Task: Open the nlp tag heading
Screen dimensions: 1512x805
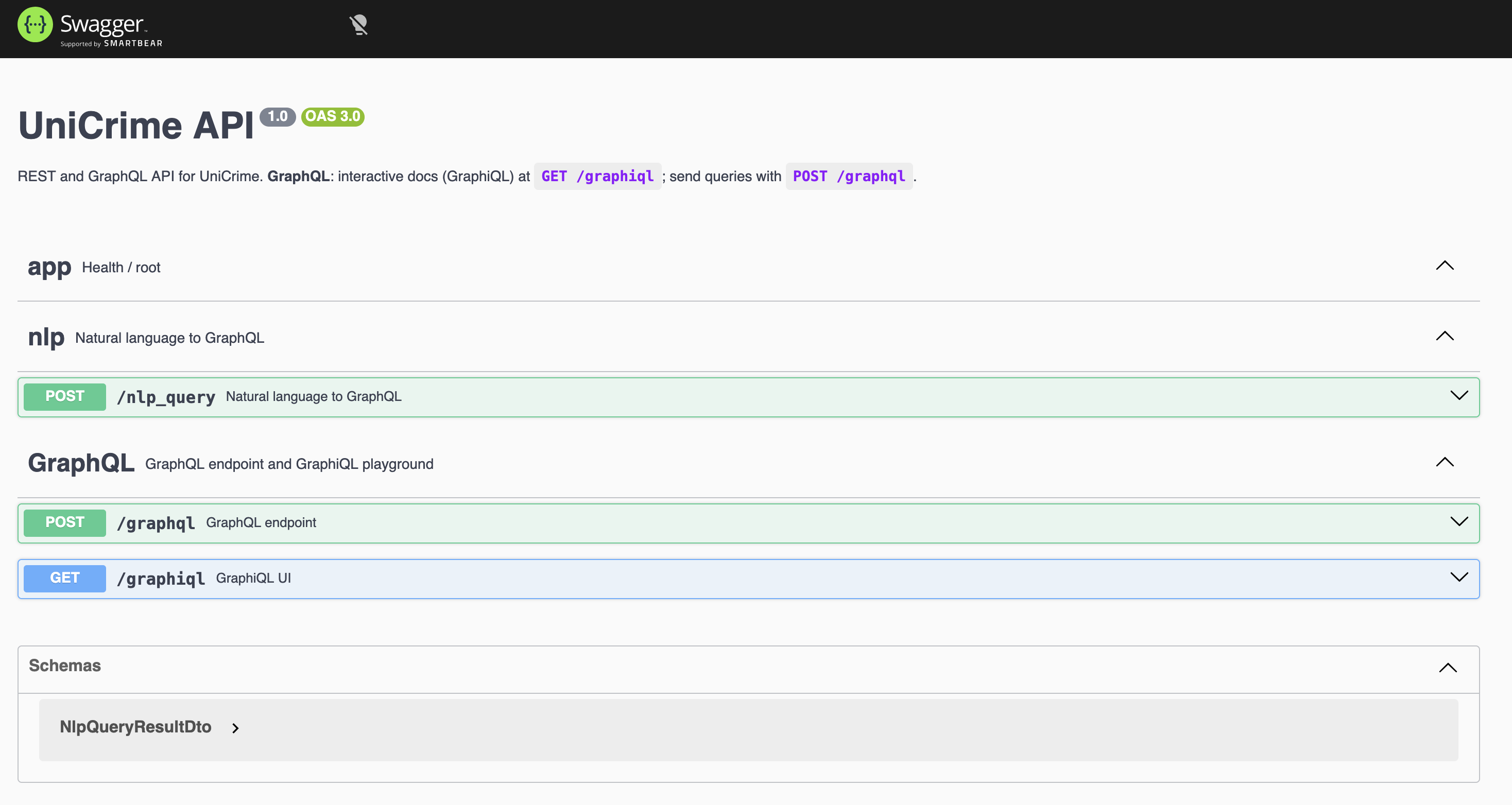Action: click(46, 337)
